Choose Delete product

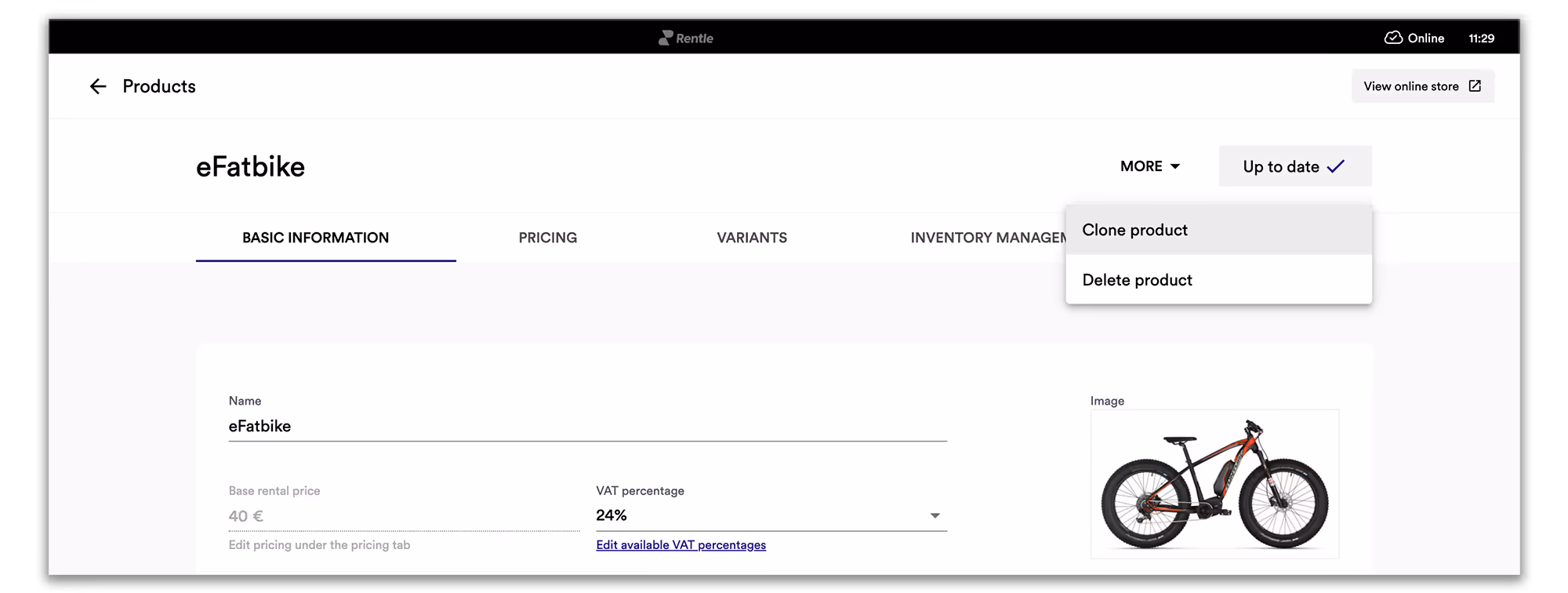(x=1136, y=279)
